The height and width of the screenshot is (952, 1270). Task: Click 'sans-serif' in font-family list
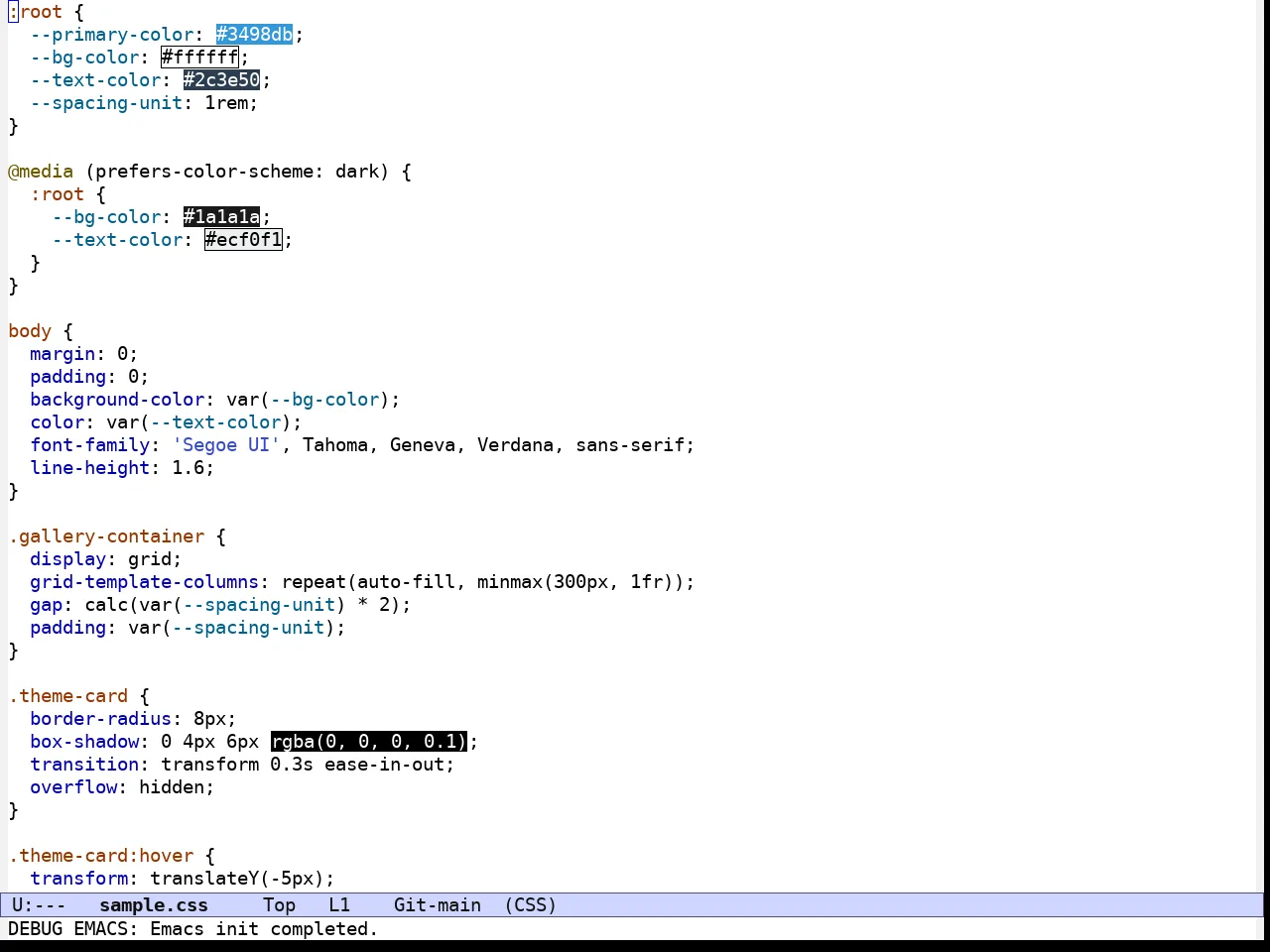click(x=630, y=445)
